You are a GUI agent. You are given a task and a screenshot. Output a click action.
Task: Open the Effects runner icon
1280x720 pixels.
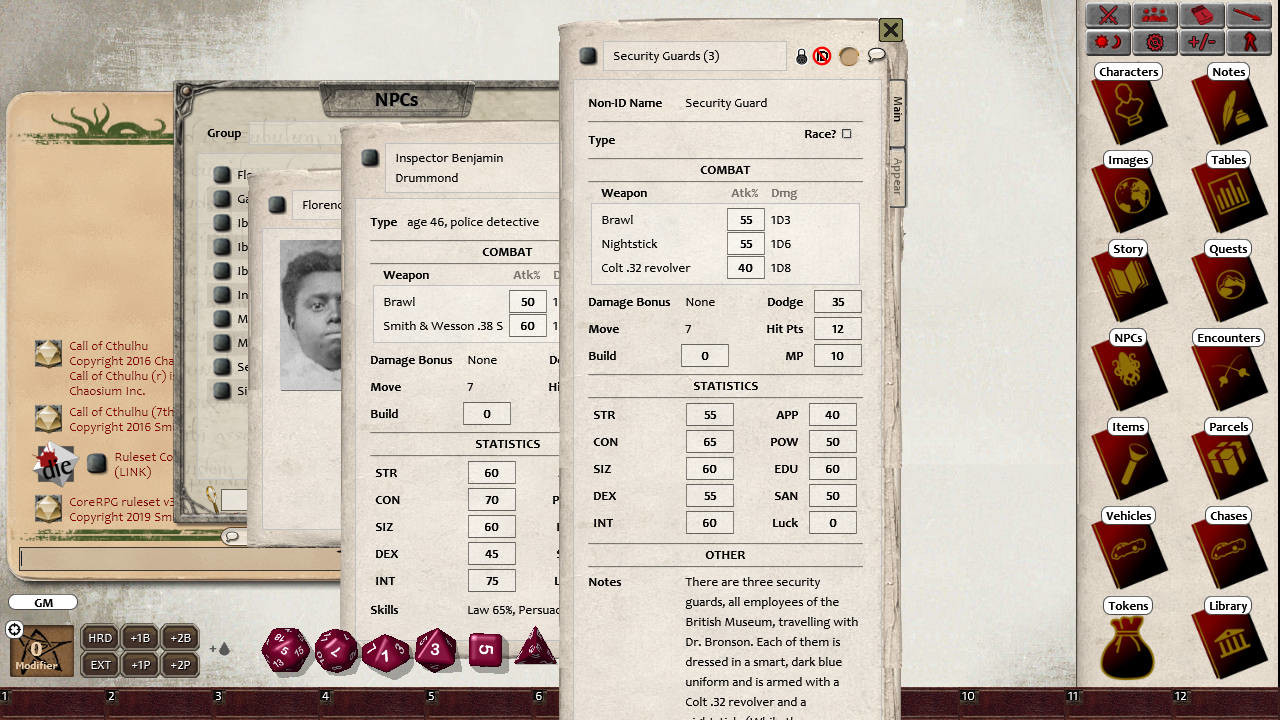click(x=1248, y=42)
